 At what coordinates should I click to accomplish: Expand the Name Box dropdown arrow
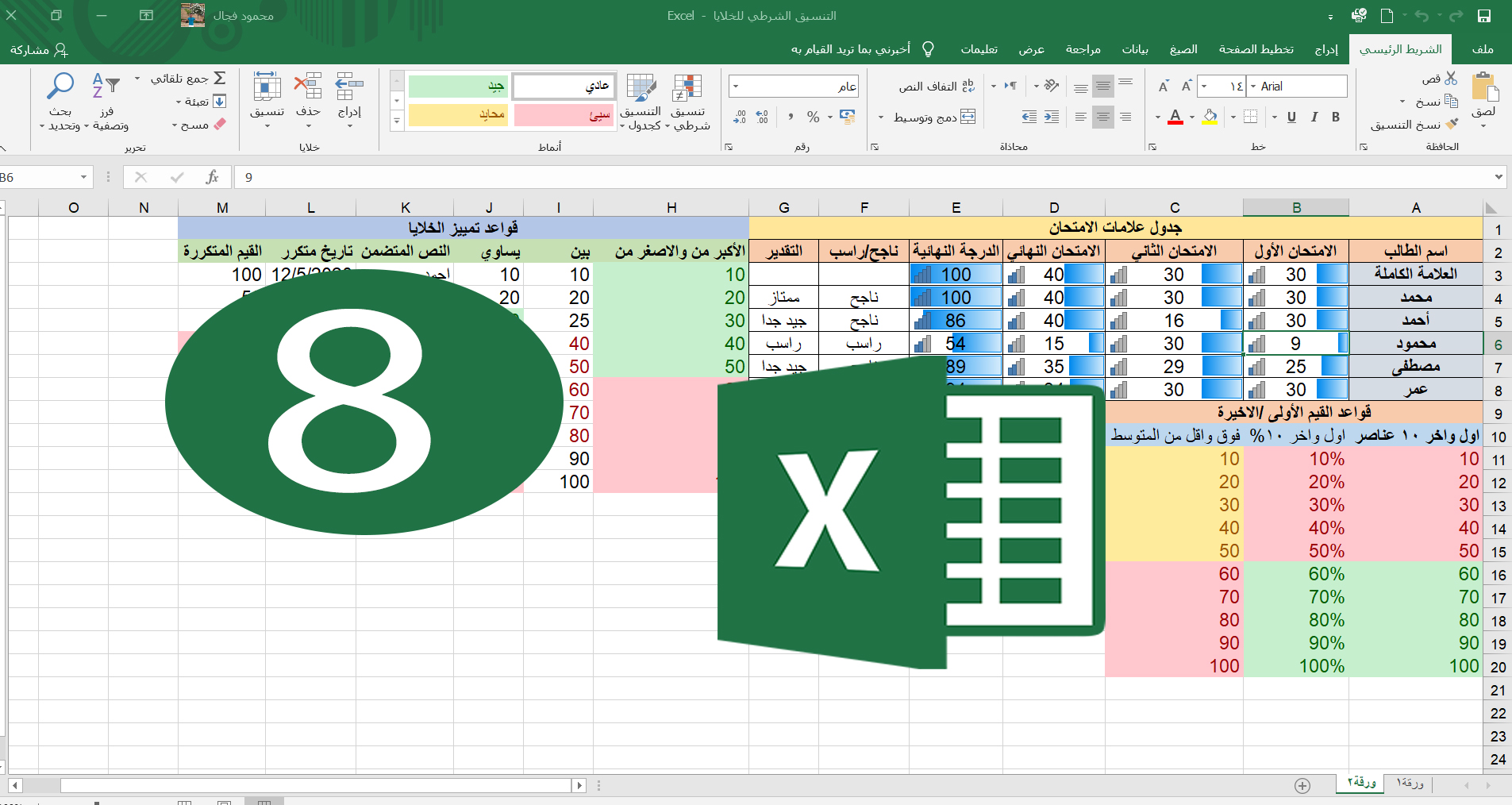coord(83,177)
